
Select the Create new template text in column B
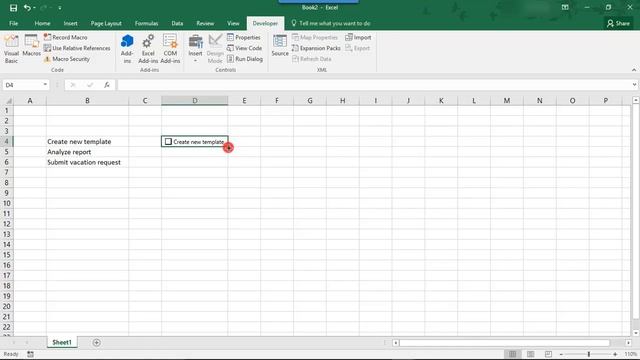click(79, 142)
